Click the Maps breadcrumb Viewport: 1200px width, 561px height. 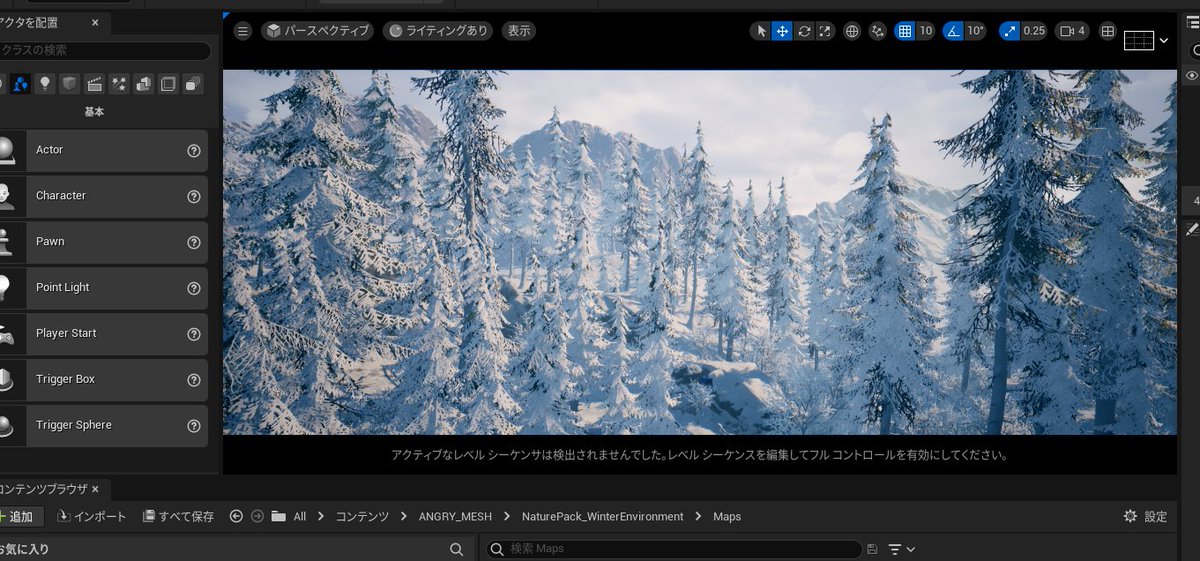coord(727,517)
